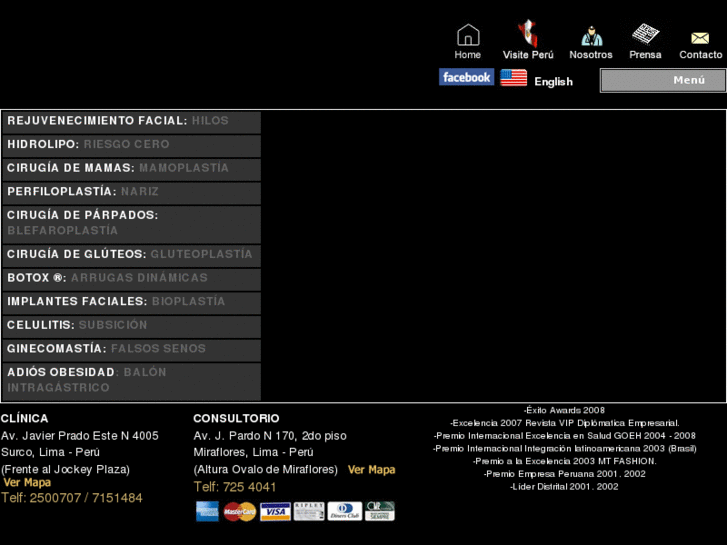Open Perfiloplastía: Nariz item

(132, 193)
